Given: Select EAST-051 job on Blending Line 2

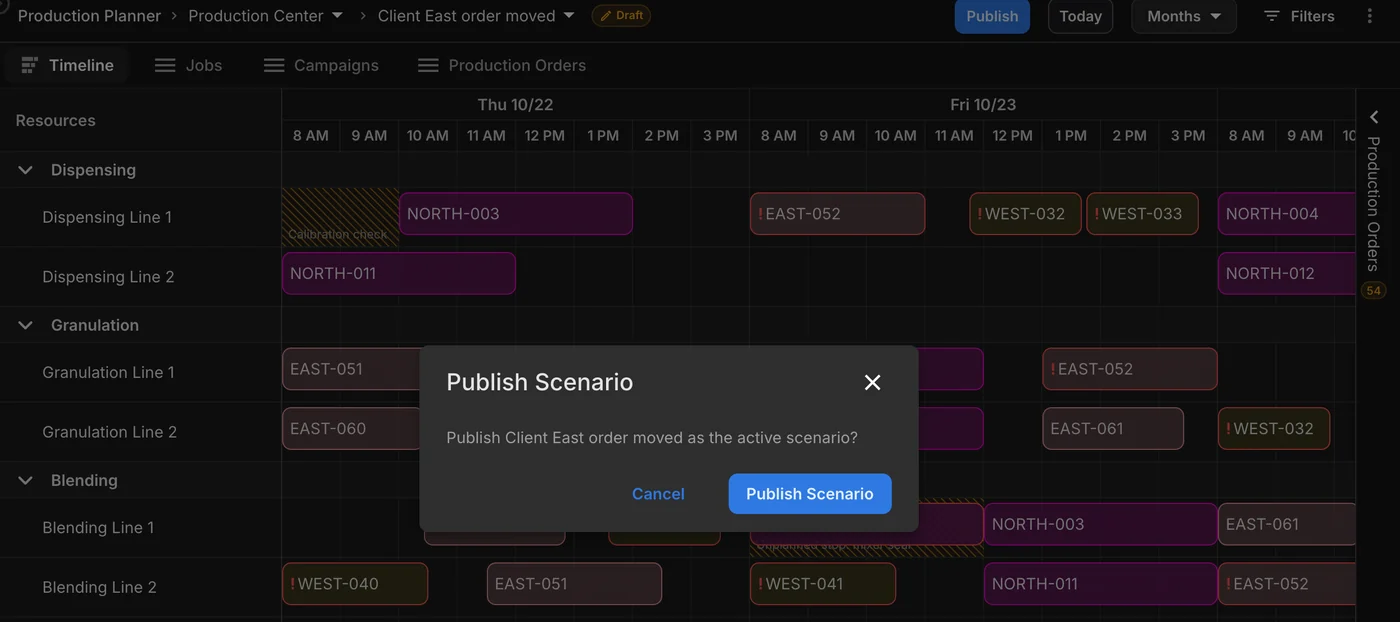Looking at the screenshot, I should click(574, 584).
